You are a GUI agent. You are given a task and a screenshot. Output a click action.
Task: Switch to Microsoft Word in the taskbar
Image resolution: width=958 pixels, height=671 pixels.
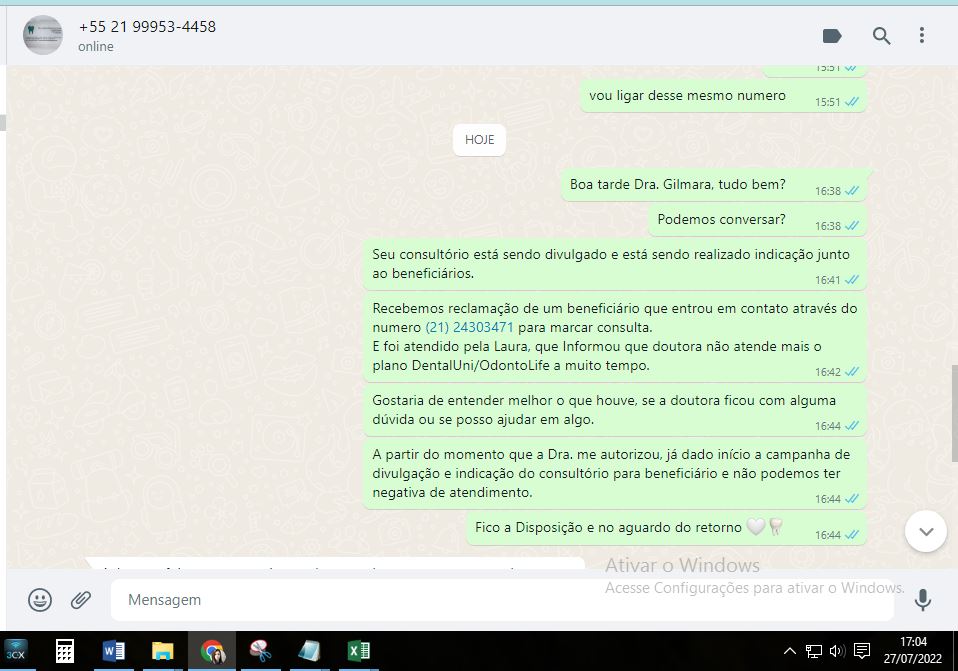click(x=114, y=652)
